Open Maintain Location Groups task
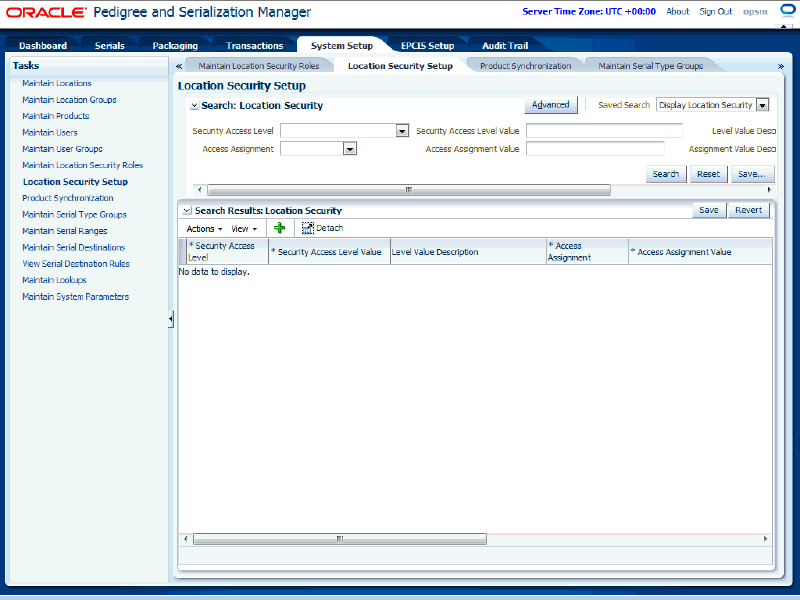 point(69,99)
